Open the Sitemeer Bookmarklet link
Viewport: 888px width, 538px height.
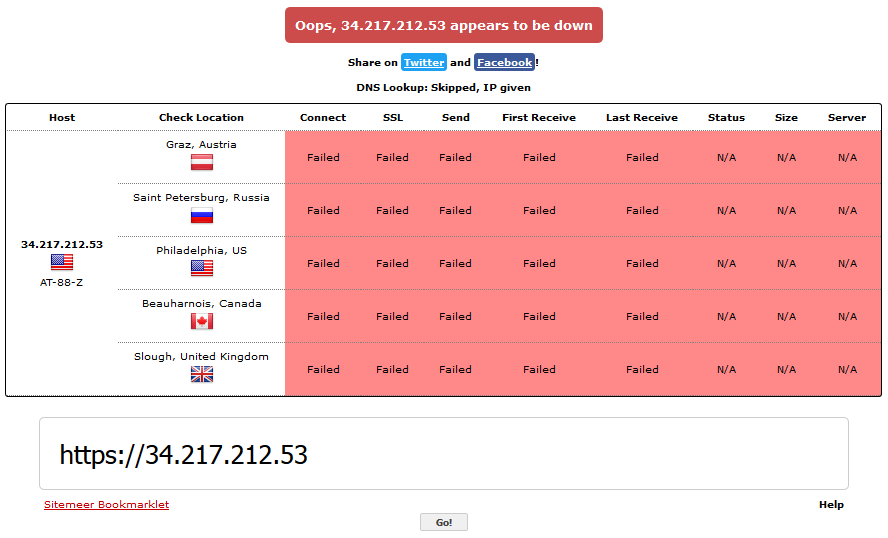tap(106, 505)
